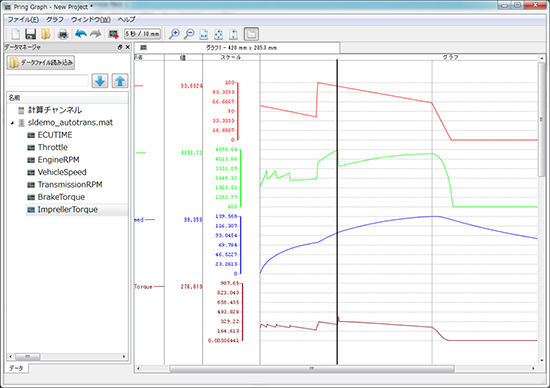550x388 pixels.
Task: Redo with the gray arrow icon
Action: (95, 34)
